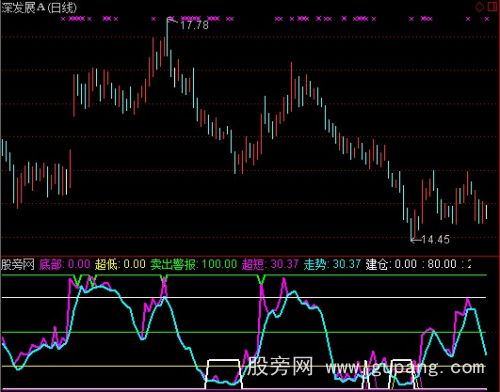Click the 卖出警报: 100.00 indicator value
500x392 pixels.
point(194,265)
